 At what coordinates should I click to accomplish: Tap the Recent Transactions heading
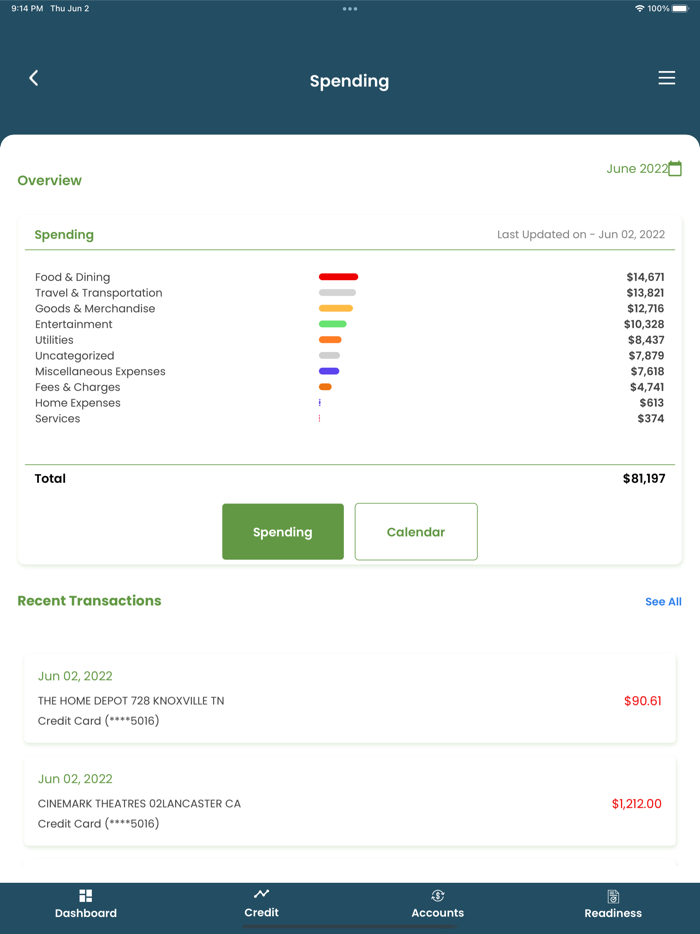89,600
